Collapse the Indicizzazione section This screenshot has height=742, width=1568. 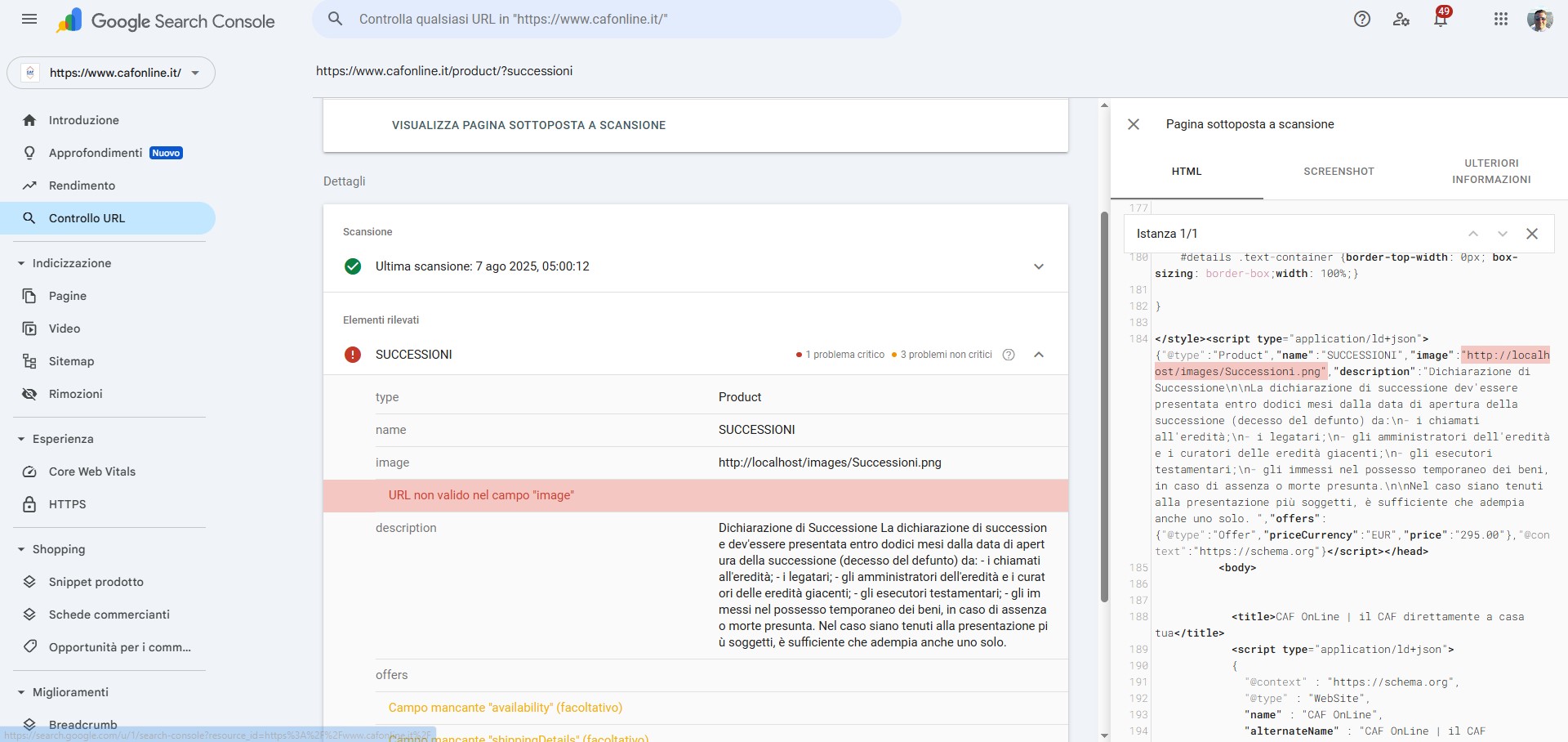coord(21,263)
